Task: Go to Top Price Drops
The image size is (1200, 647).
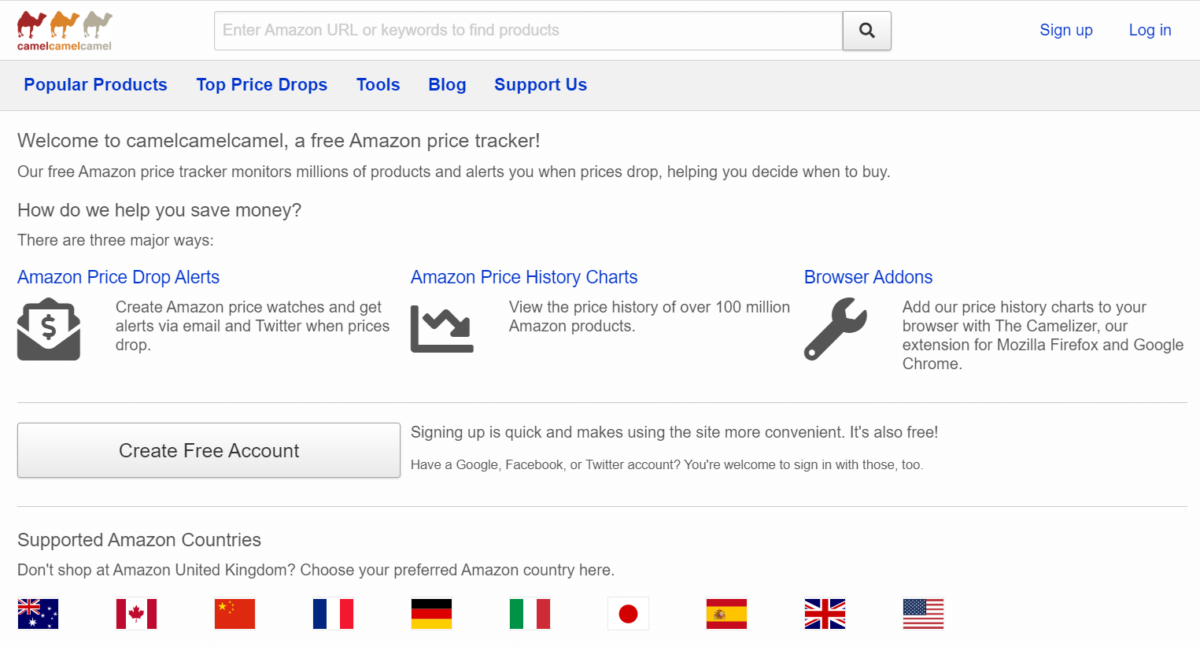Action: pyautogui.click(x=261, y=85)
